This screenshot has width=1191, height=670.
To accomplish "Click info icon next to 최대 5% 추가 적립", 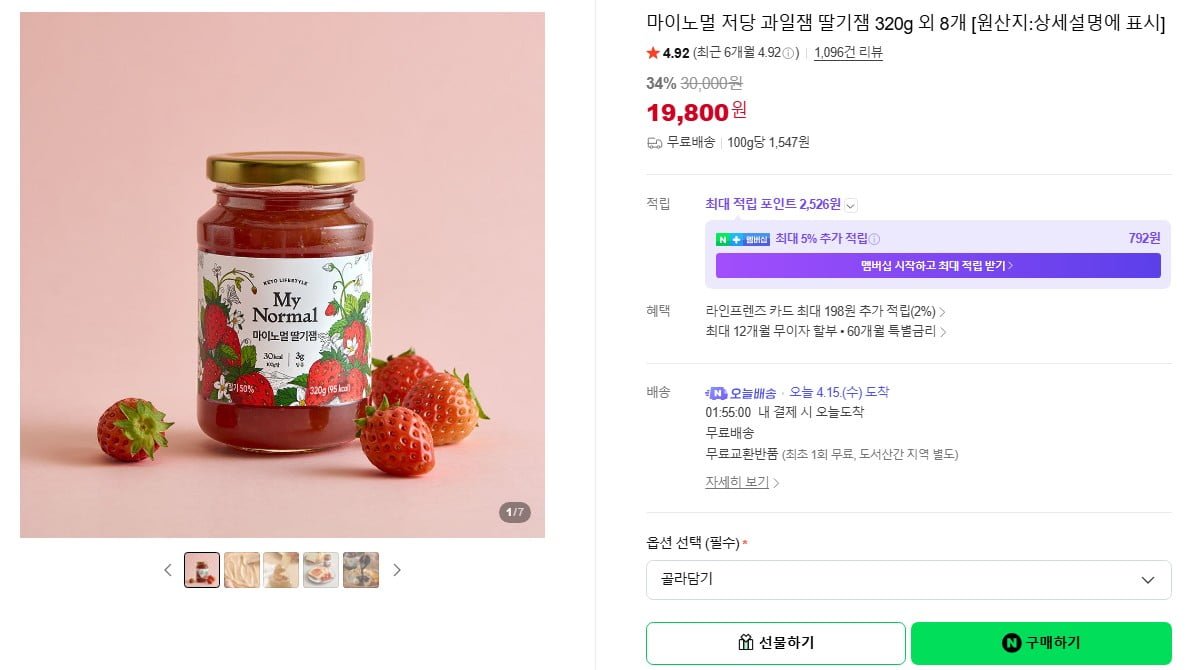I will (x=874, y=239).
